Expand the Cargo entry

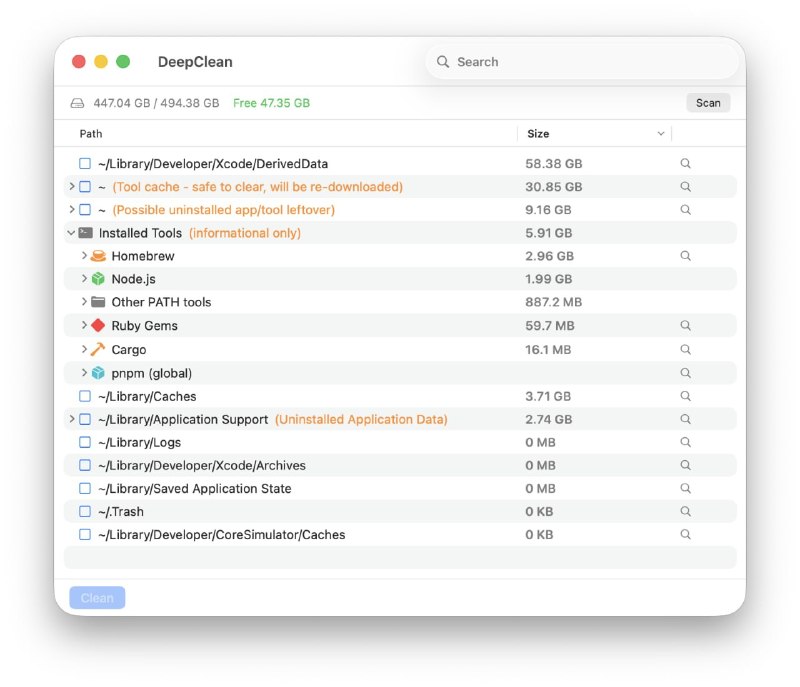click(x=84, y=349)
